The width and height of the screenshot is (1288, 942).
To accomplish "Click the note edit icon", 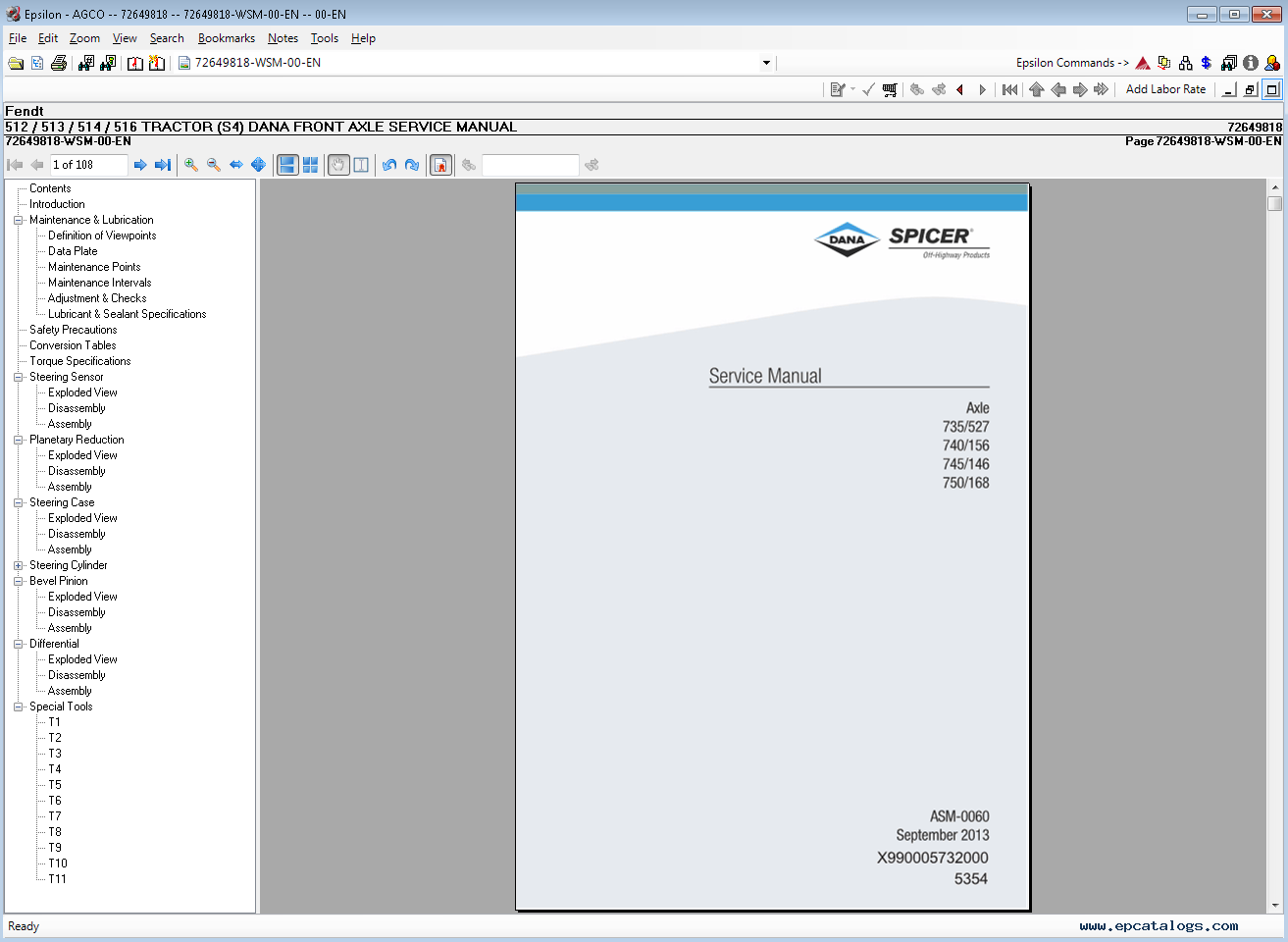I will coord(838,89).
